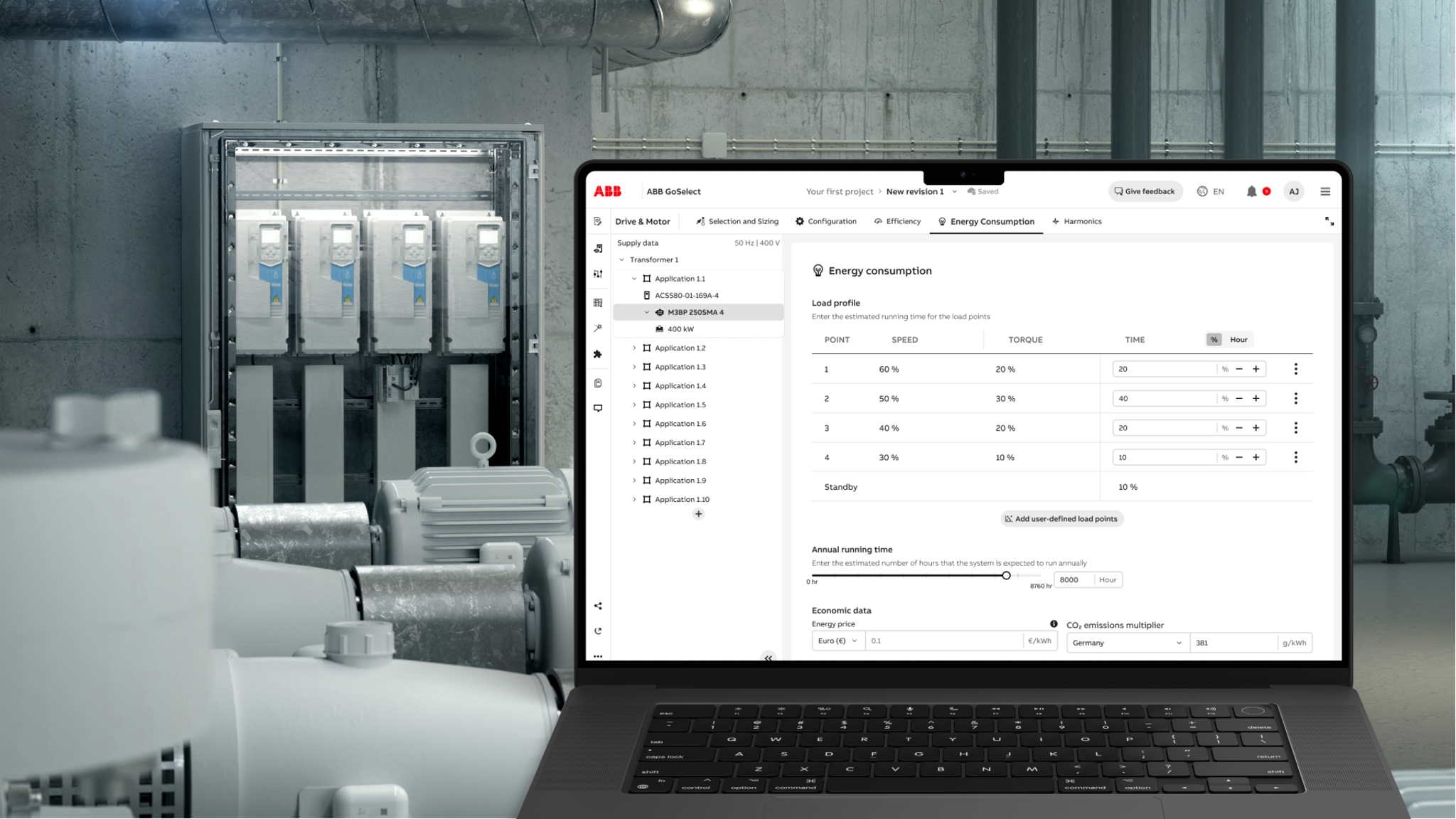
Task: Open the Germany CO2 emissions dropdown
Action: tap(1126, 642)
